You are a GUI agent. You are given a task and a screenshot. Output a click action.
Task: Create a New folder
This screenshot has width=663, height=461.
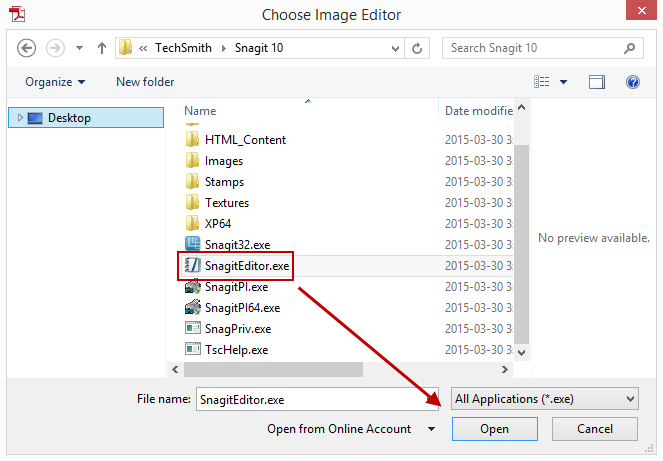point(145,82)
